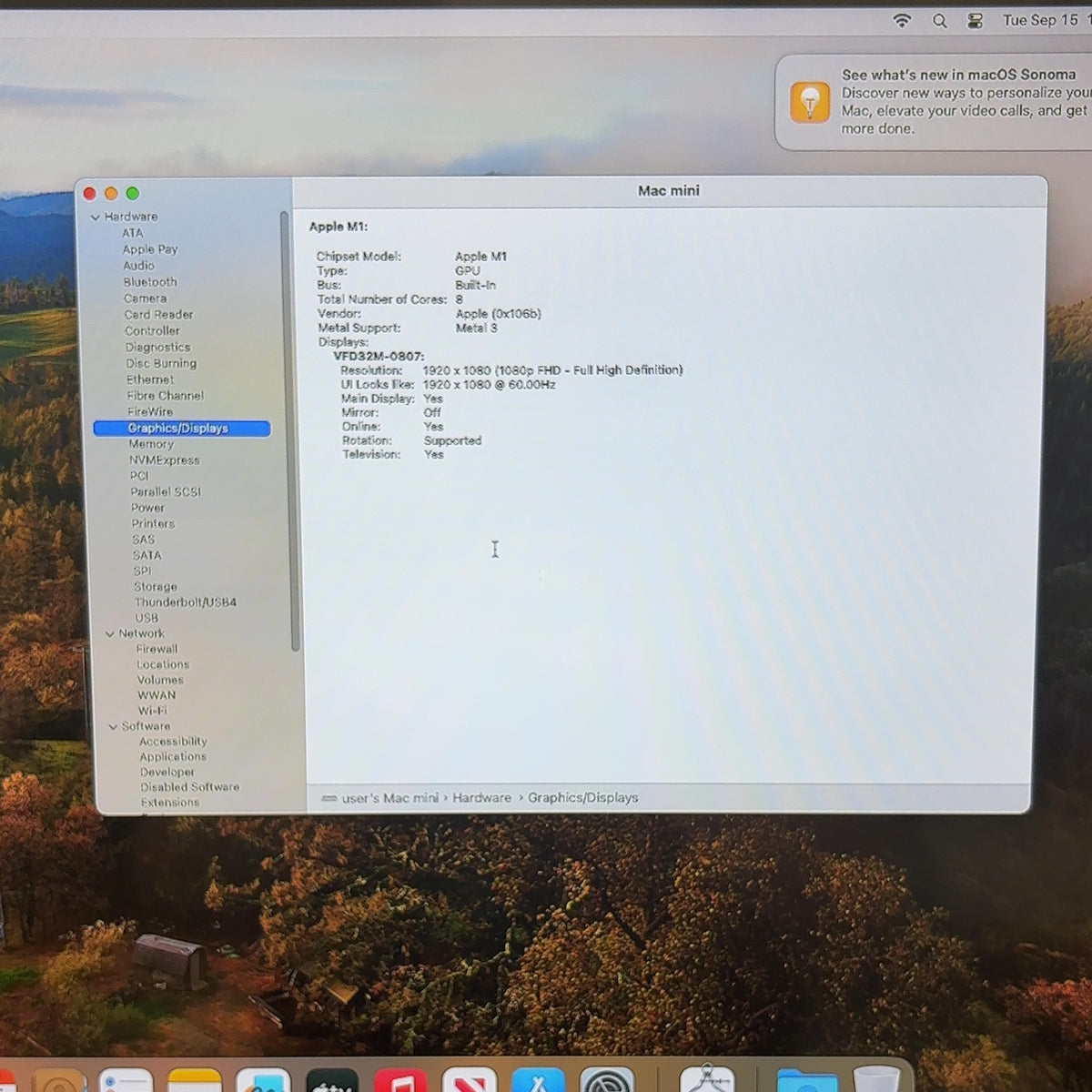The width and height of the screenshot is (1092, 1092).
Task: Collapse the Software section chevron
Action: point(114,727)
